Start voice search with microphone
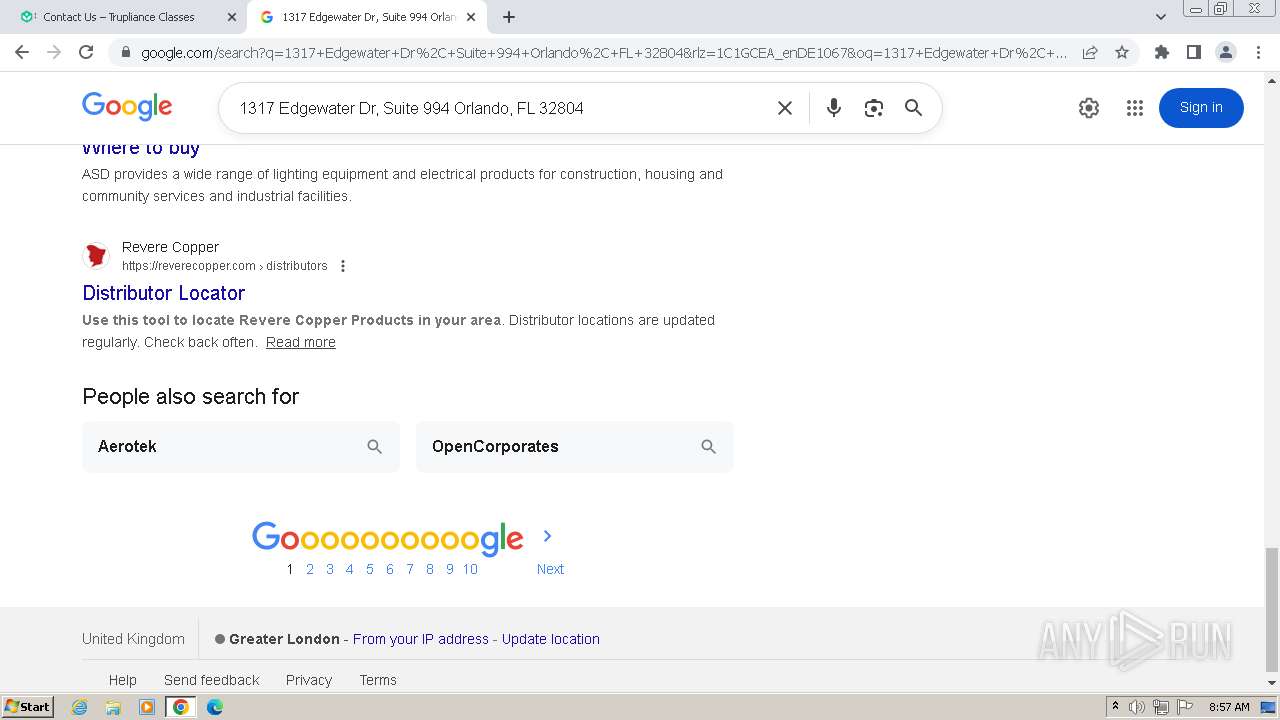Screen dimensions: 1280x720 [833, 108]
